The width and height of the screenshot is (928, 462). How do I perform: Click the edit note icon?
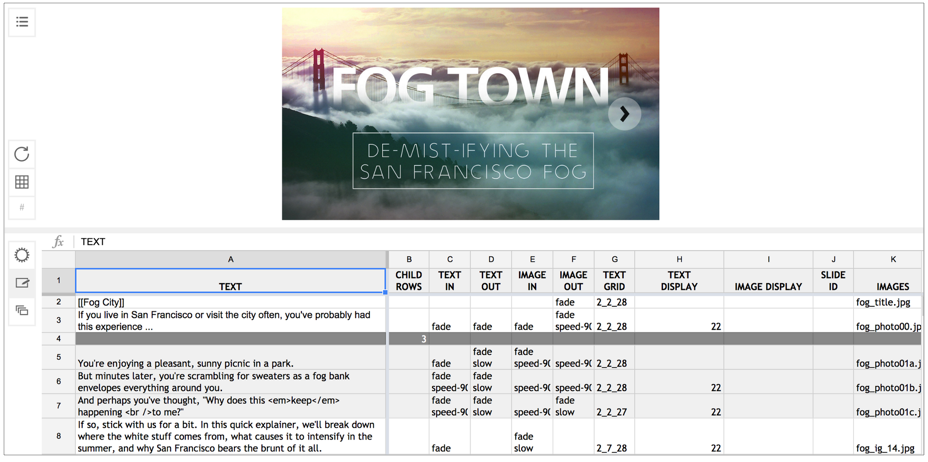point(22,283)
